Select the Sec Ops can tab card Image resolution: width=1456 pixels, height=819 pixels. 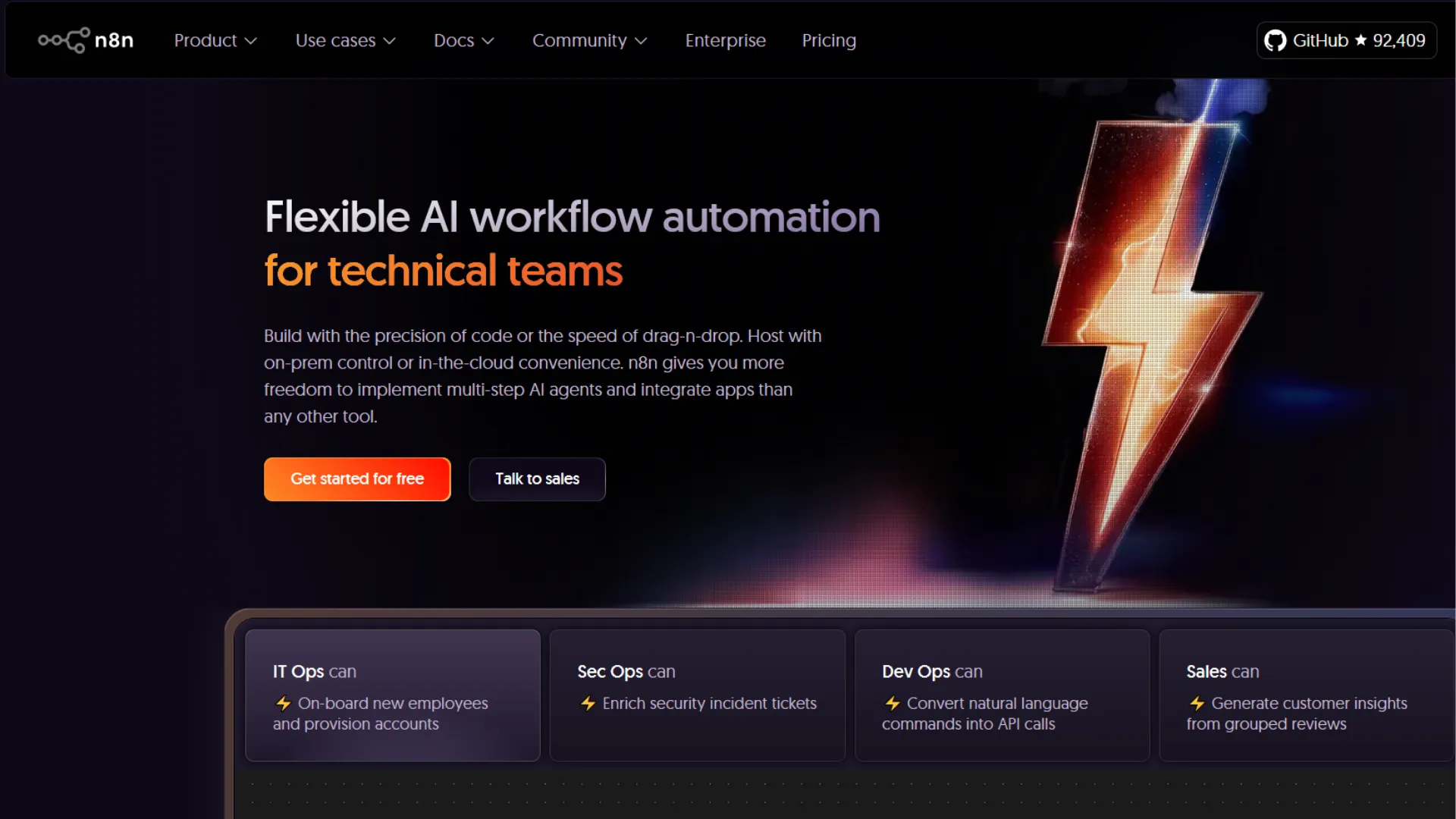(697, 695)
